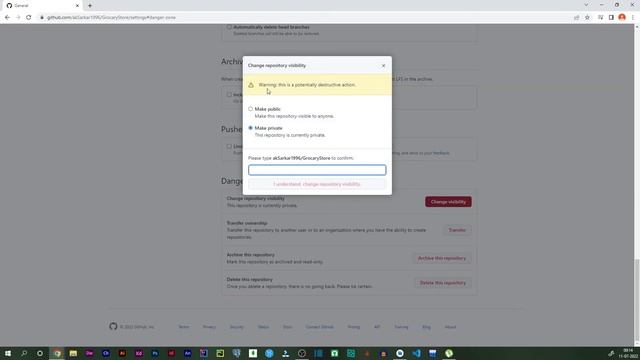Close the Change repository visibility dialog

[383, 66]
